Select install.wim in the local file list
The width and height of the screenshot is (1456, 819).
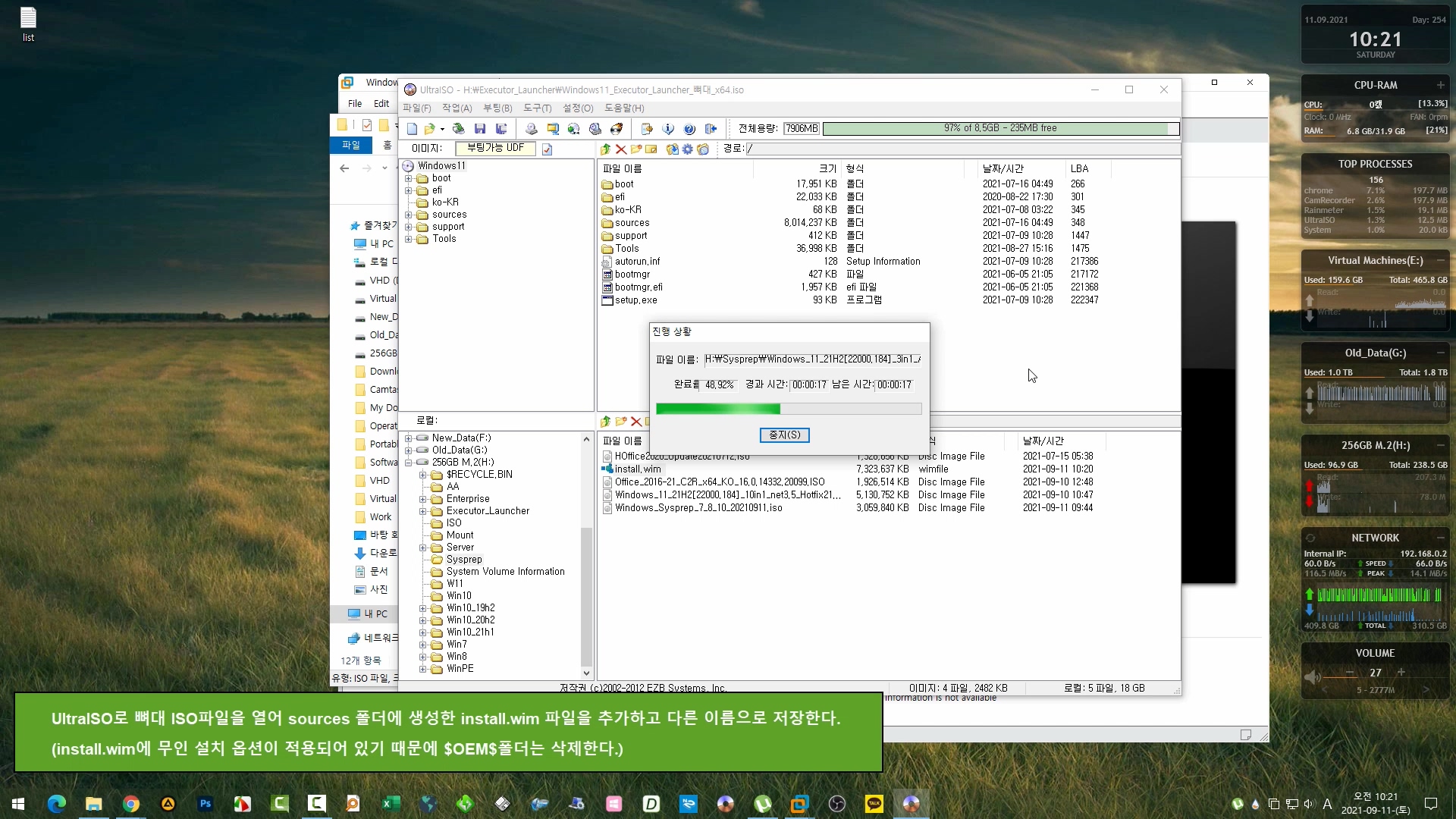637,469
